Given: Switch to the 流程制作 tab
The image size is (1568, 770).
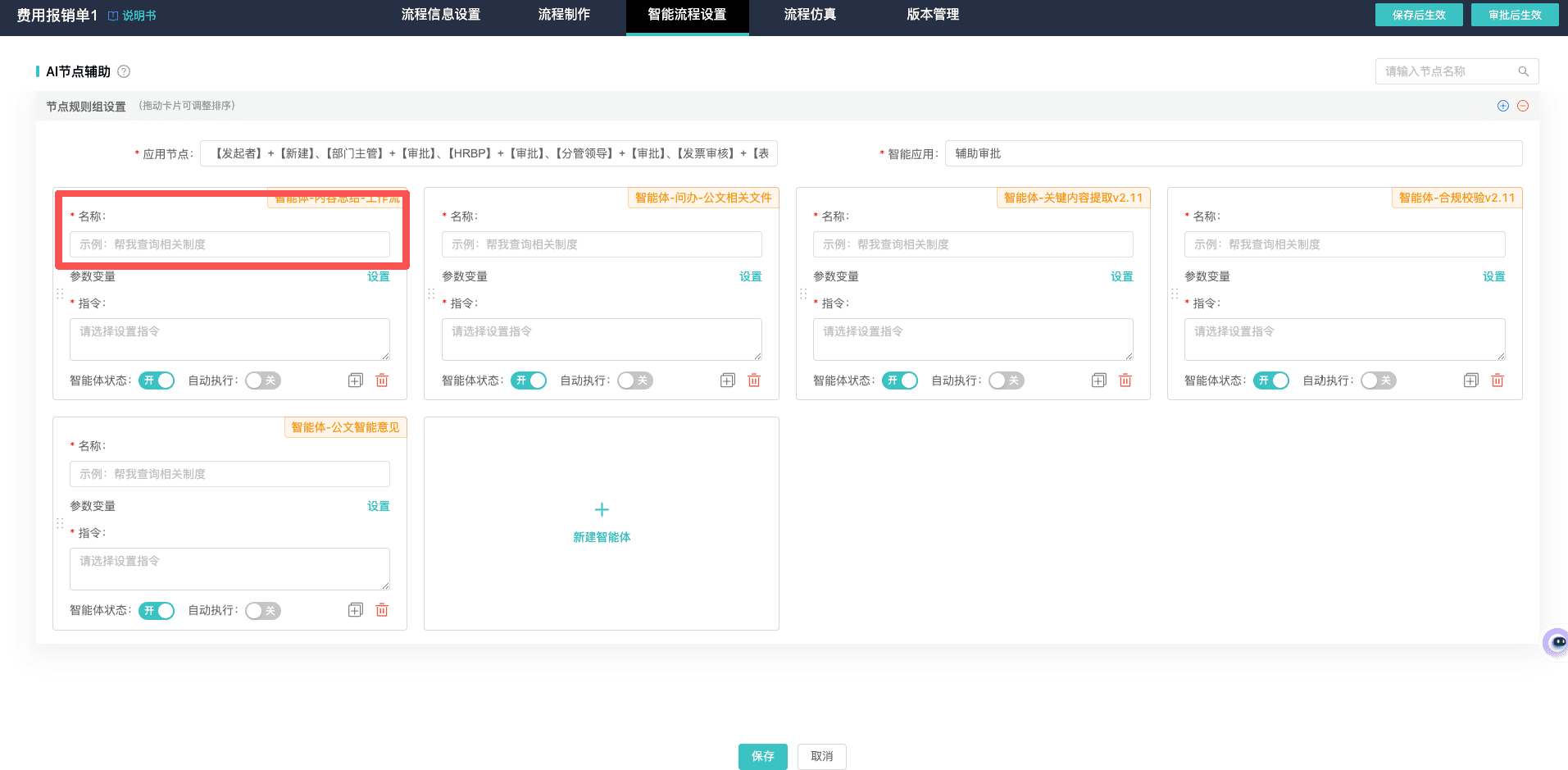Looking at the screenshot, I should (564, 15).
